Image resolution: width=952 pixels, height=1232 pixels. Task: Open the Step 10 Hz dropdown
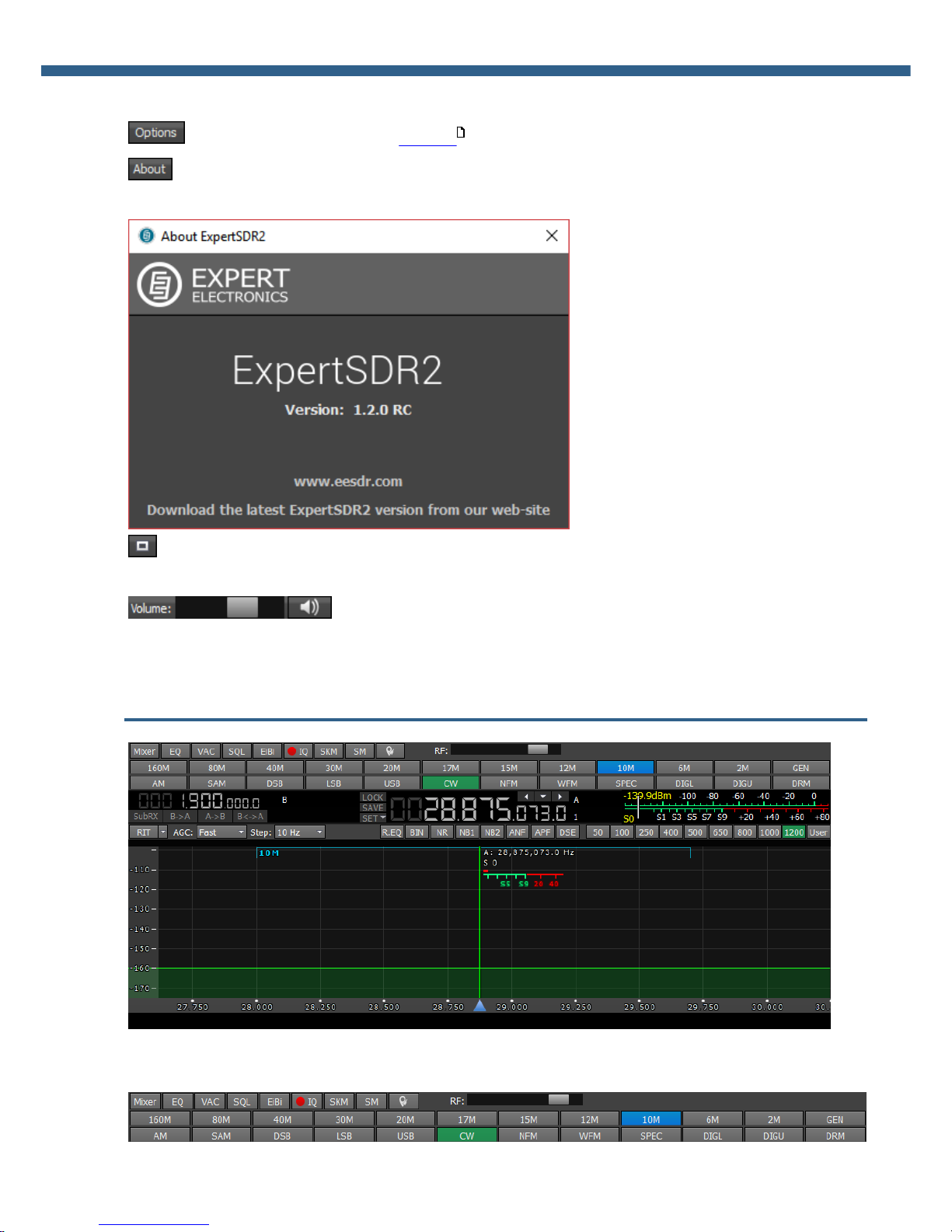point(299,832)
